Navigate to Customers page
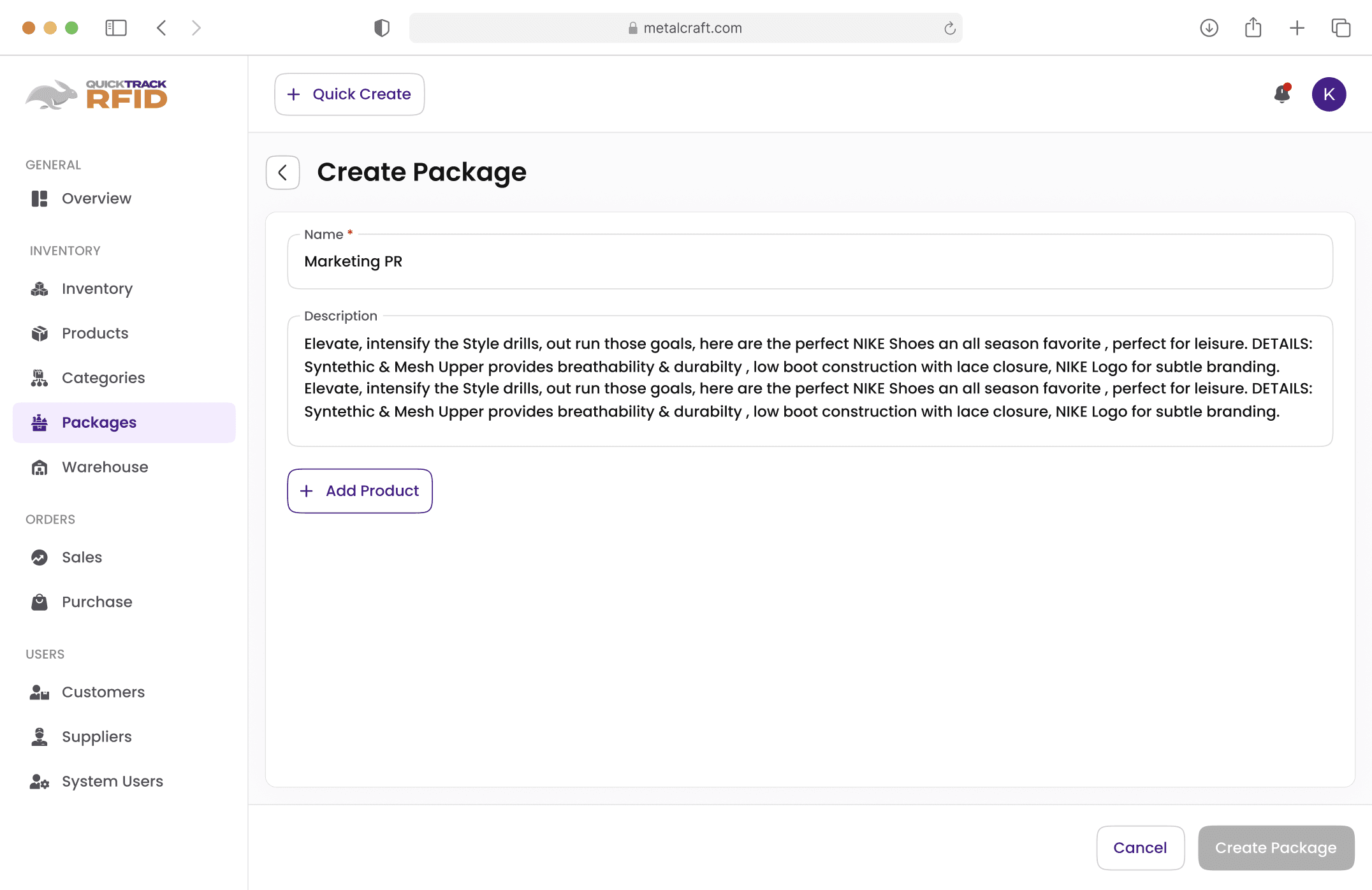 pyautogui.click(x=103, y=692)
